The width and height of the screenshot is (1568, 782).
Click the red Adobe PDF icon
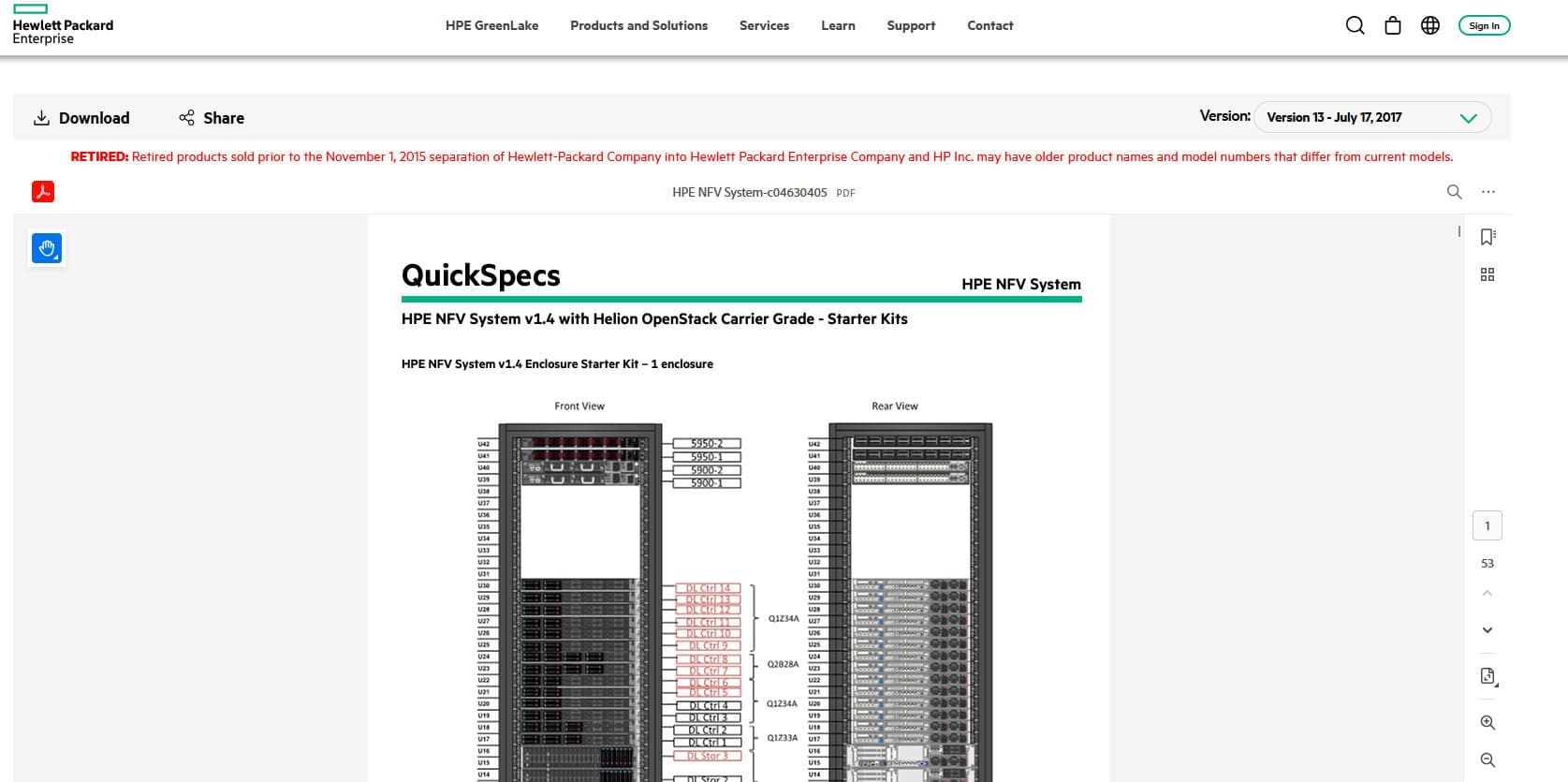pos(43,192)
